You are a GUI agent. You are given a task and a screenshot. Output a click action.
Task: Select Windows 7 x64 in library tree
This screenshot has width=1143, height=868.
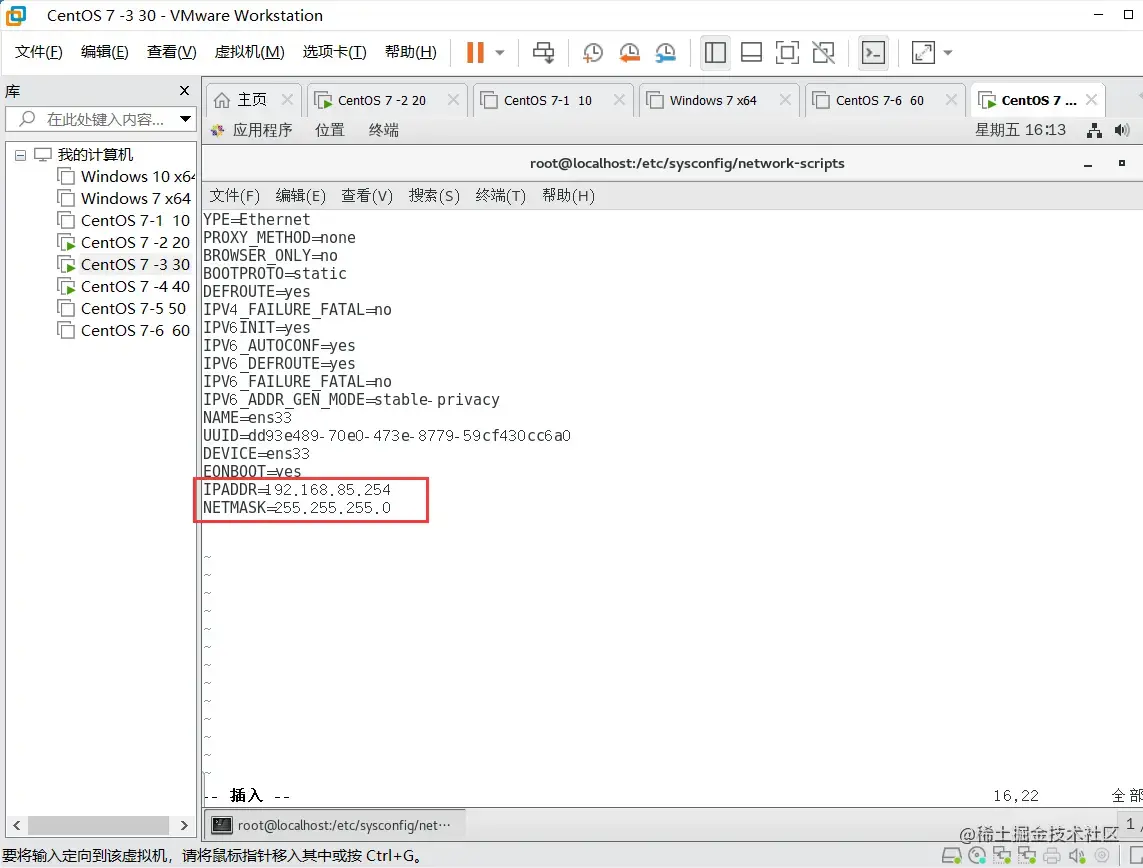point(125,198)
